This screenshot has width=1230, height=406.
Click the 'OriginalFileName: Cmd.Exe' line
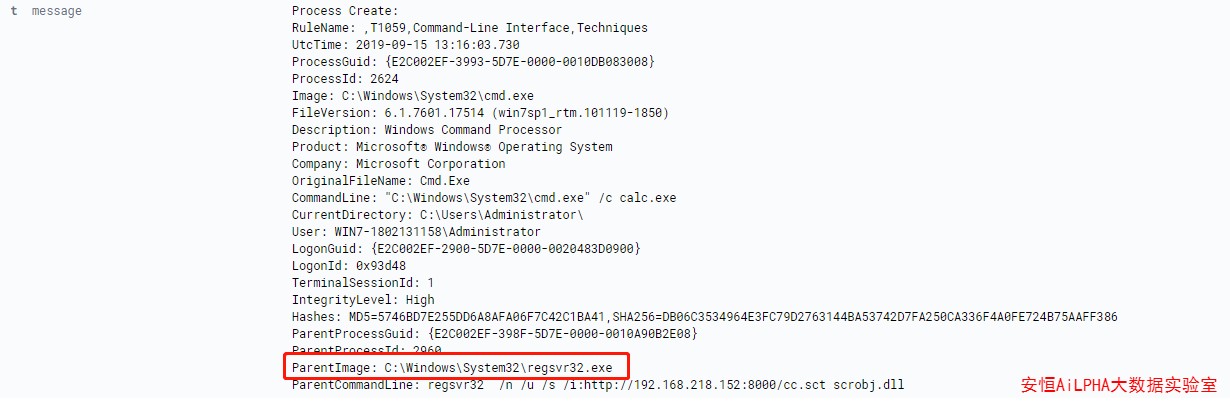click(380, 181)
